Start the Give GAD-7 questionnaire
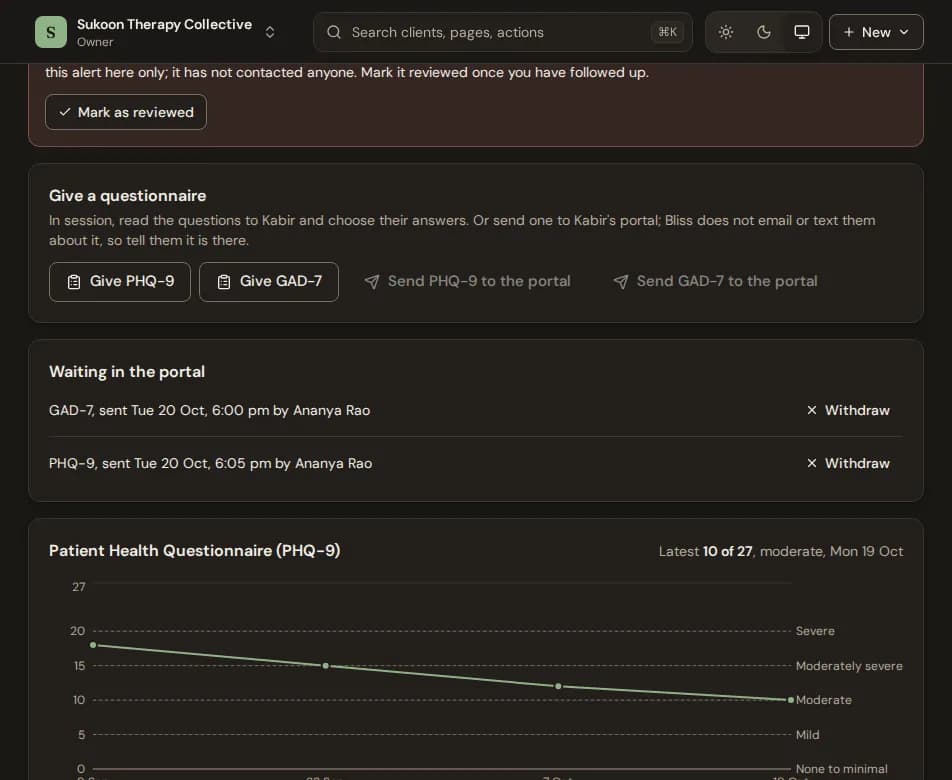The height and width of the screenshot is (780, 952). pos(269,282)
